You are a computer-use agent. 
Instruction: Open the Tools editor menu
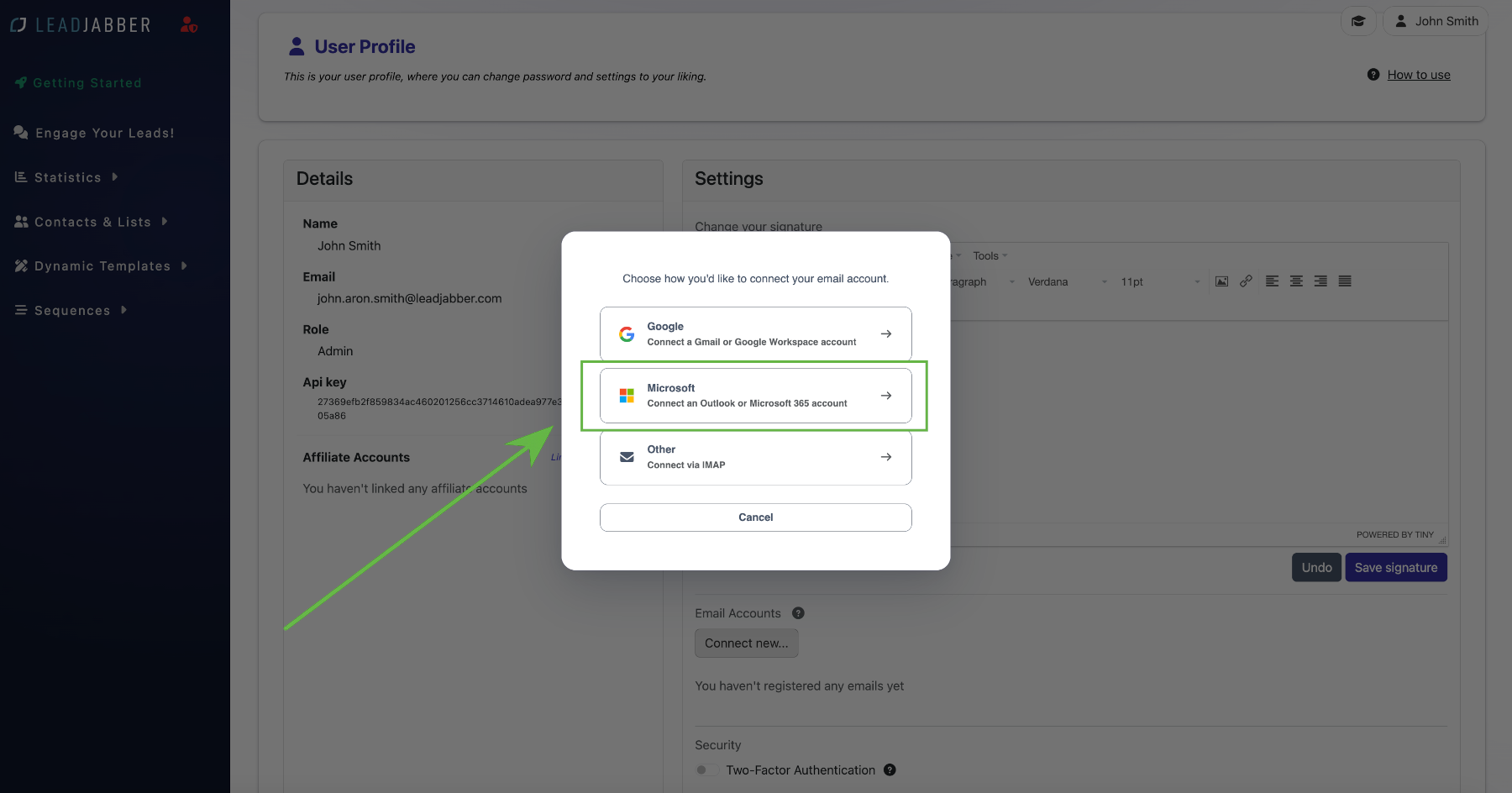(990, 255)
